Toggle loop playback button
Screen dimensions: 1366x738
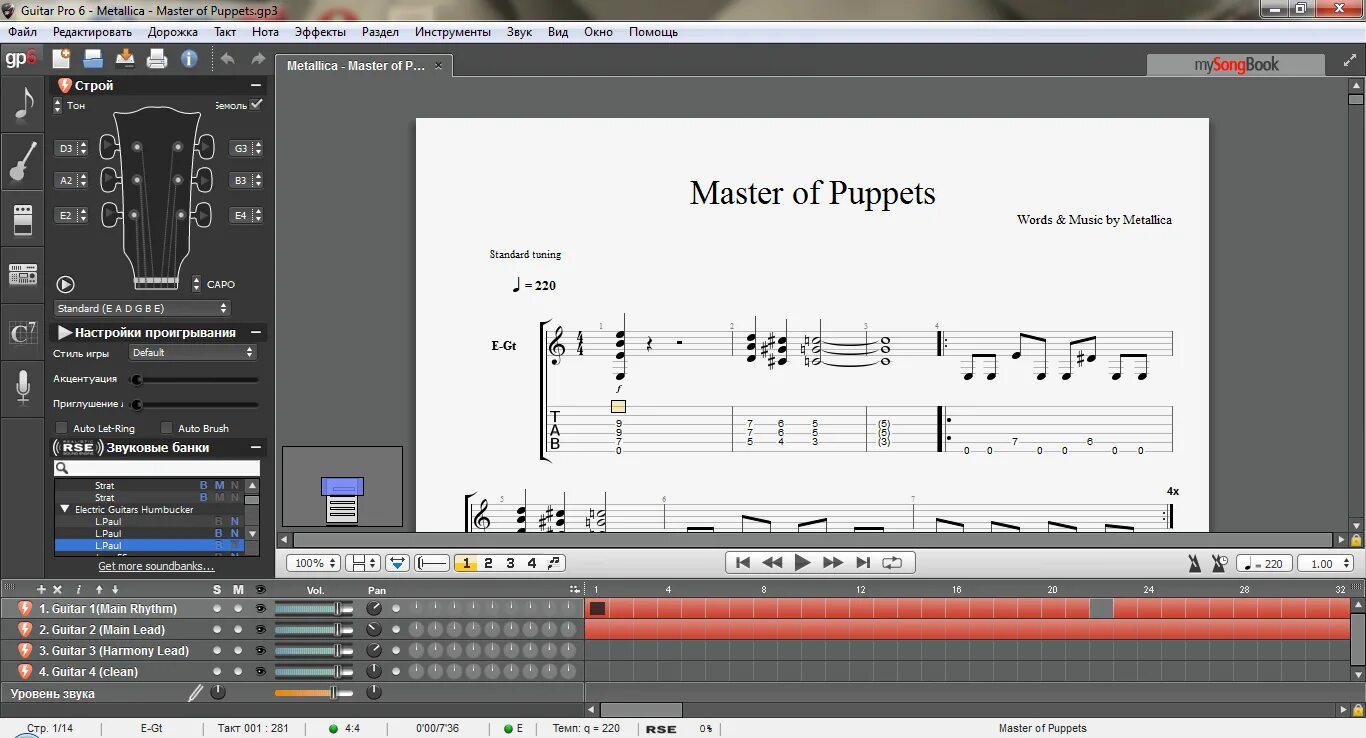tap(891, 563)
